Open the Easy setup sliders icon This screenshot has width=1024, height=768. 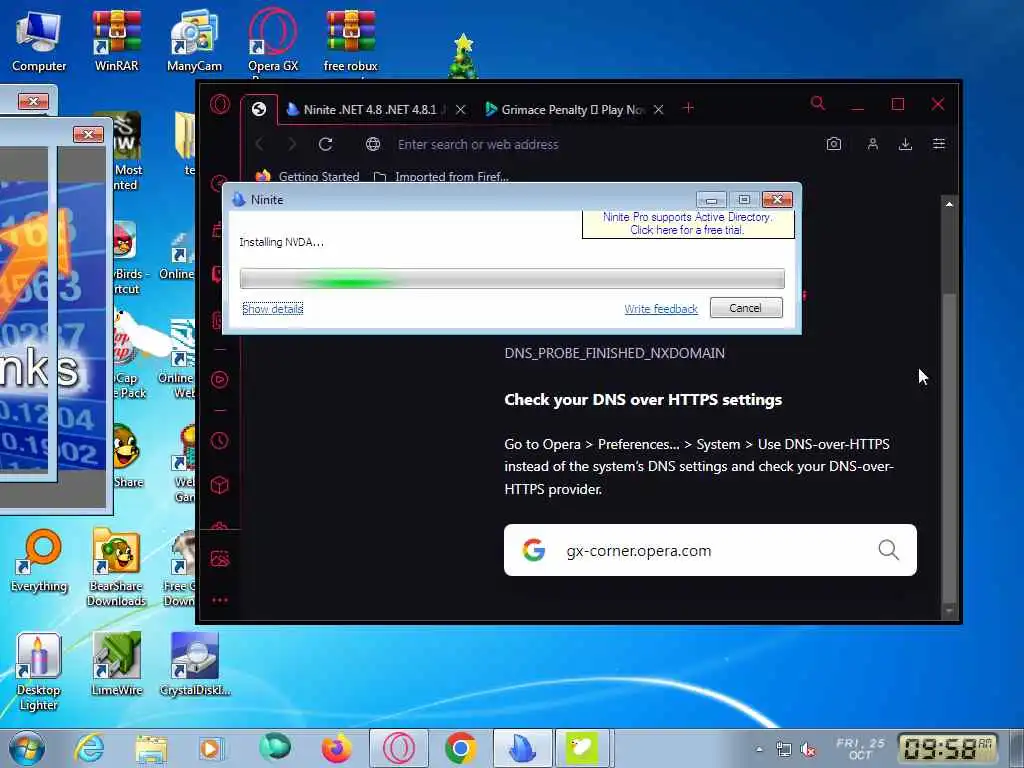pyautogui.click(x=939, y=144)
